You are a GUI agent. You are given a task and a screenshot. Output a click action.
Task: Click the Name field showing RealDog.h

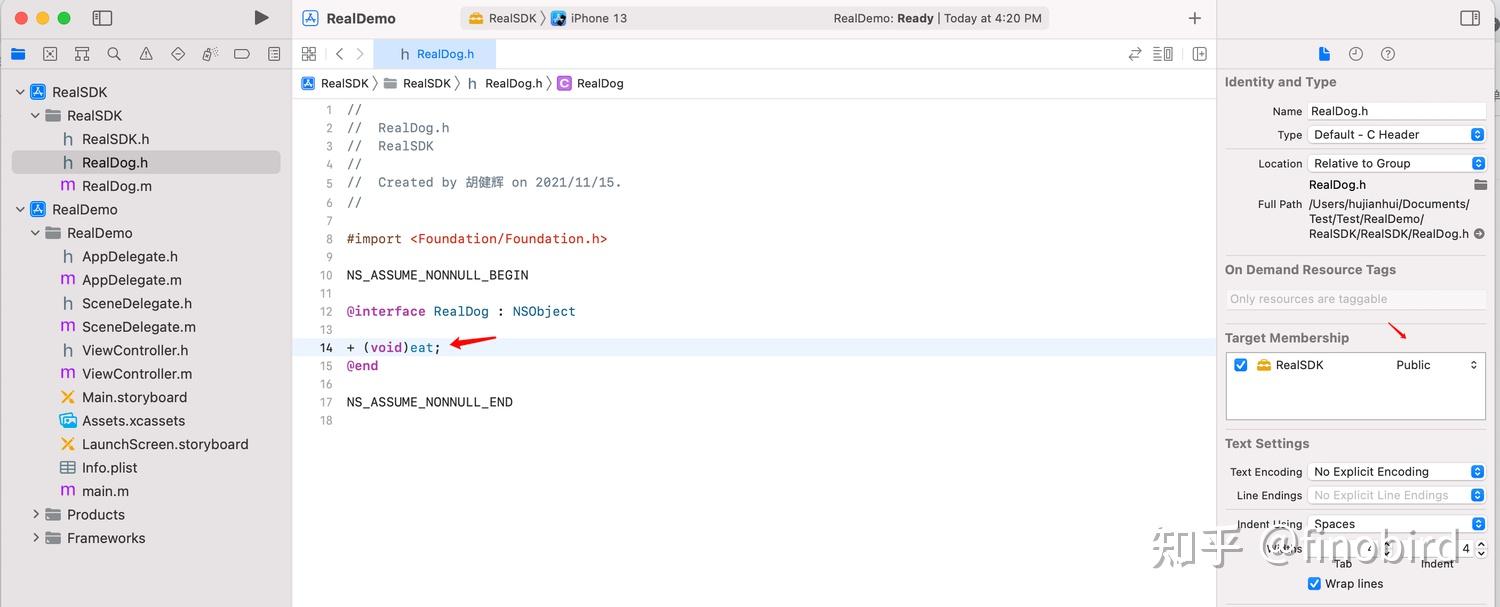coord(1397,111)
